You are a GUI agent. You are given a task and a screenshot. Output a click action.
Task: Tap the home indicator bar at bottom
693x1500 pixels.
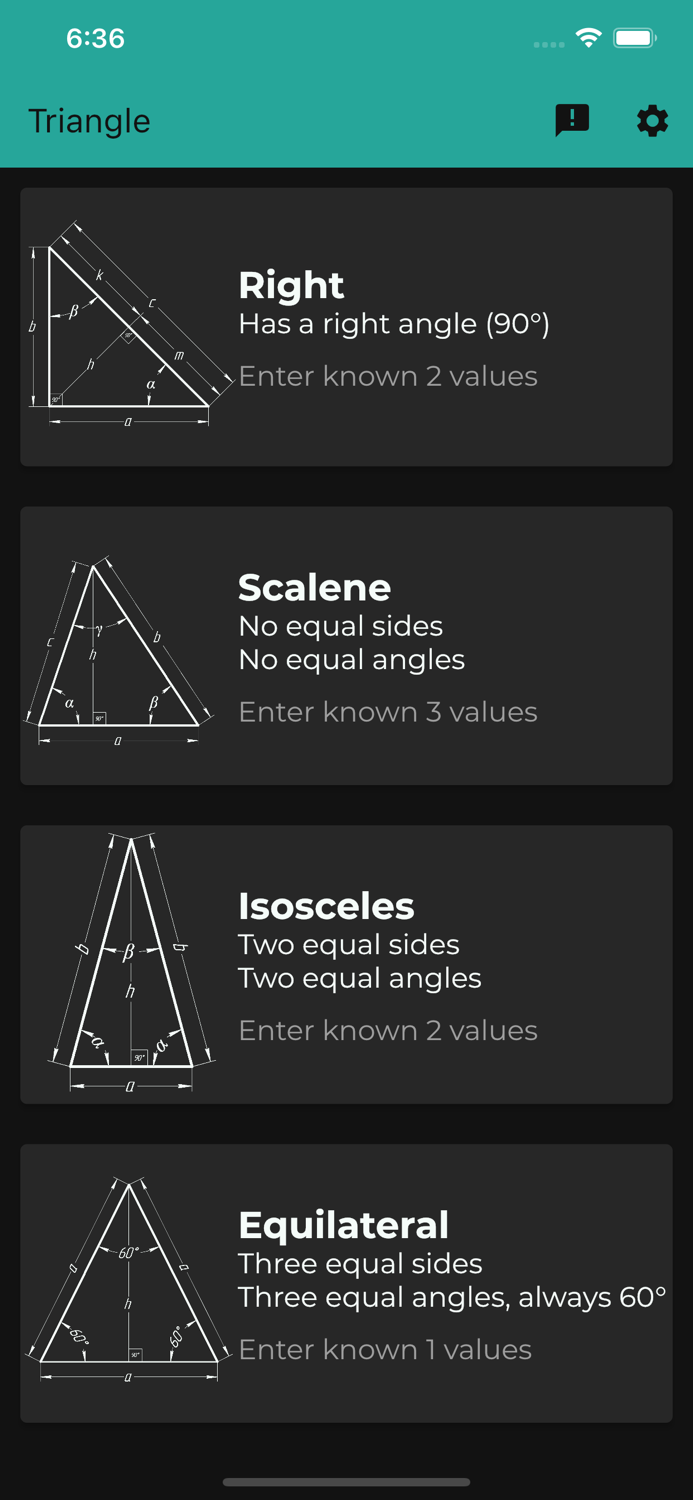coord(346,1483)
